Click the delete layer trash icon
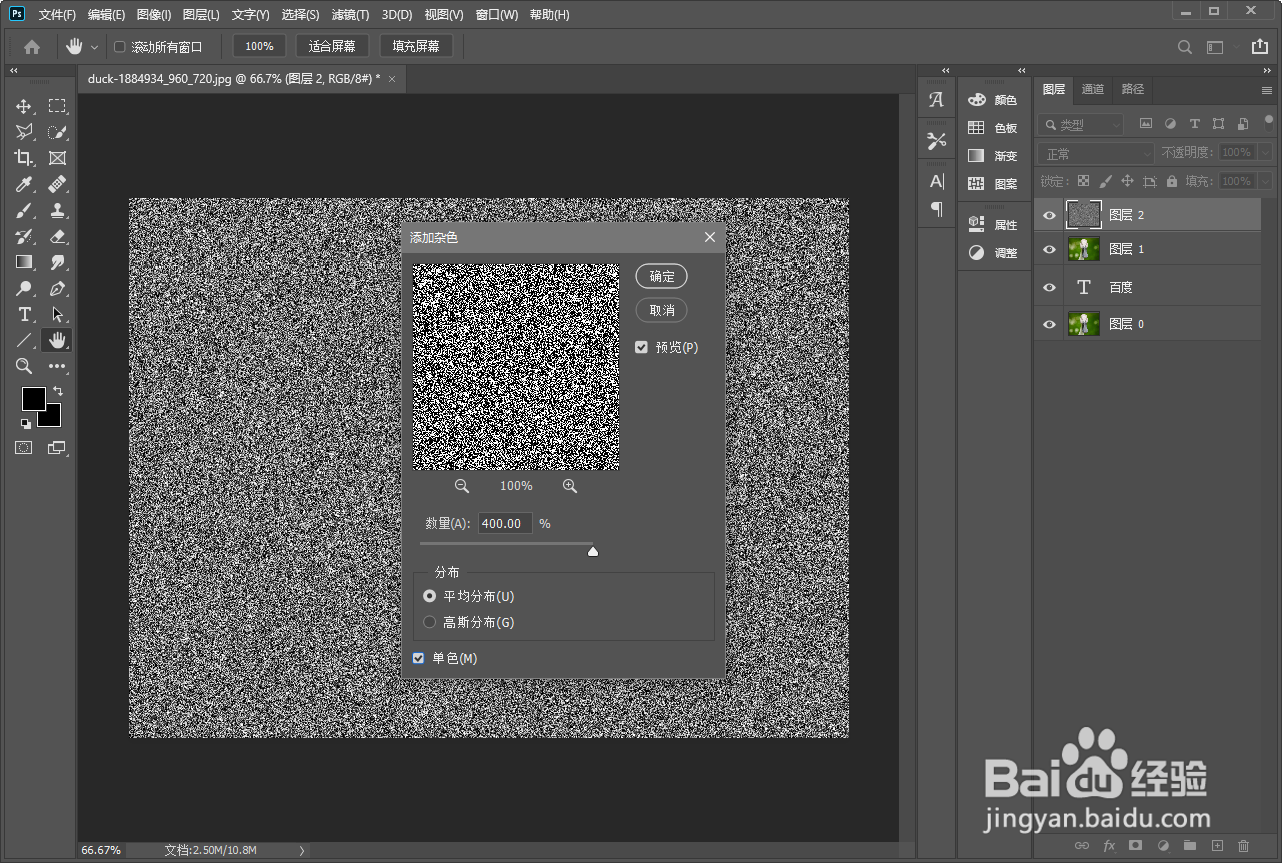 coord(1244,846)
